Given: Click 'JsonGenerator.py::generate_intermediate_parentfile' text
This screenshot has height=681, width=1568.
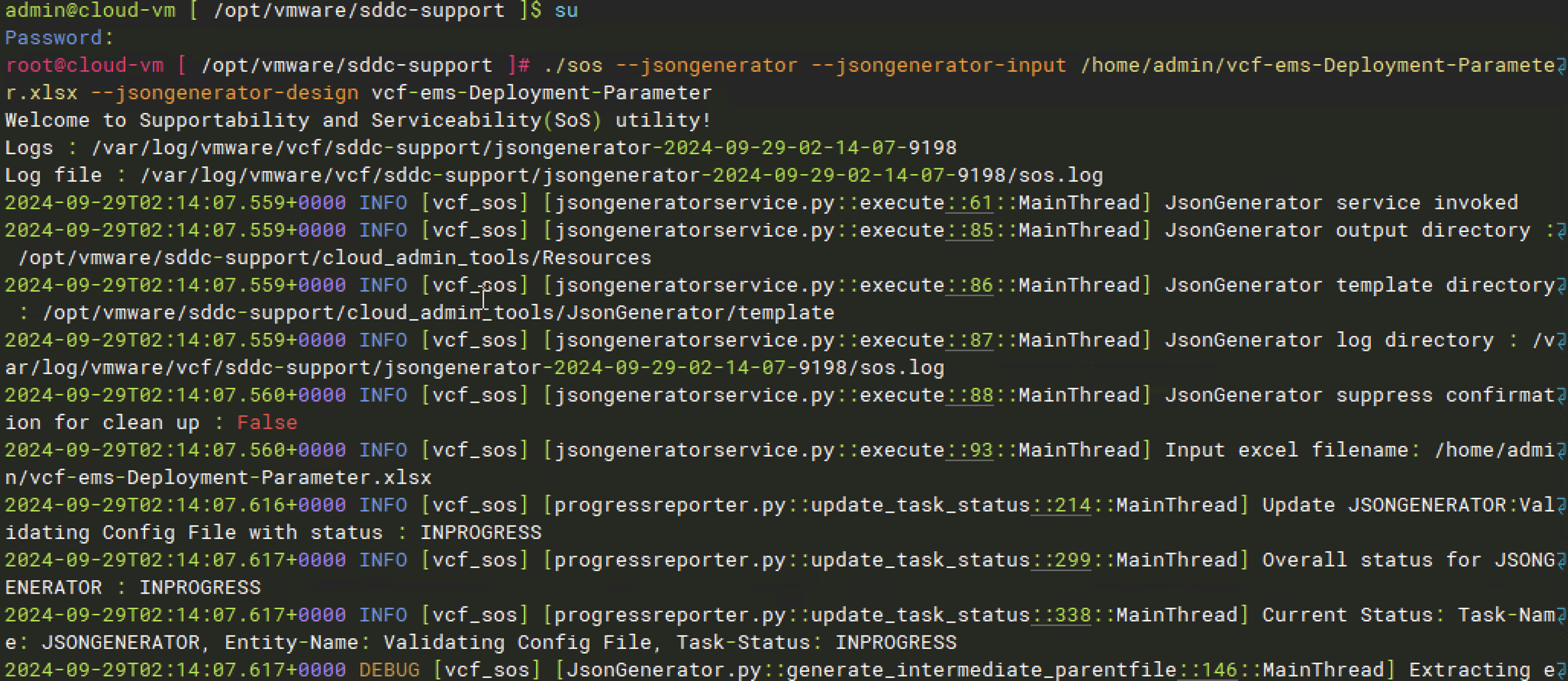Looking at the screenshot, I should pyautogui.click(x=871, y=670).
